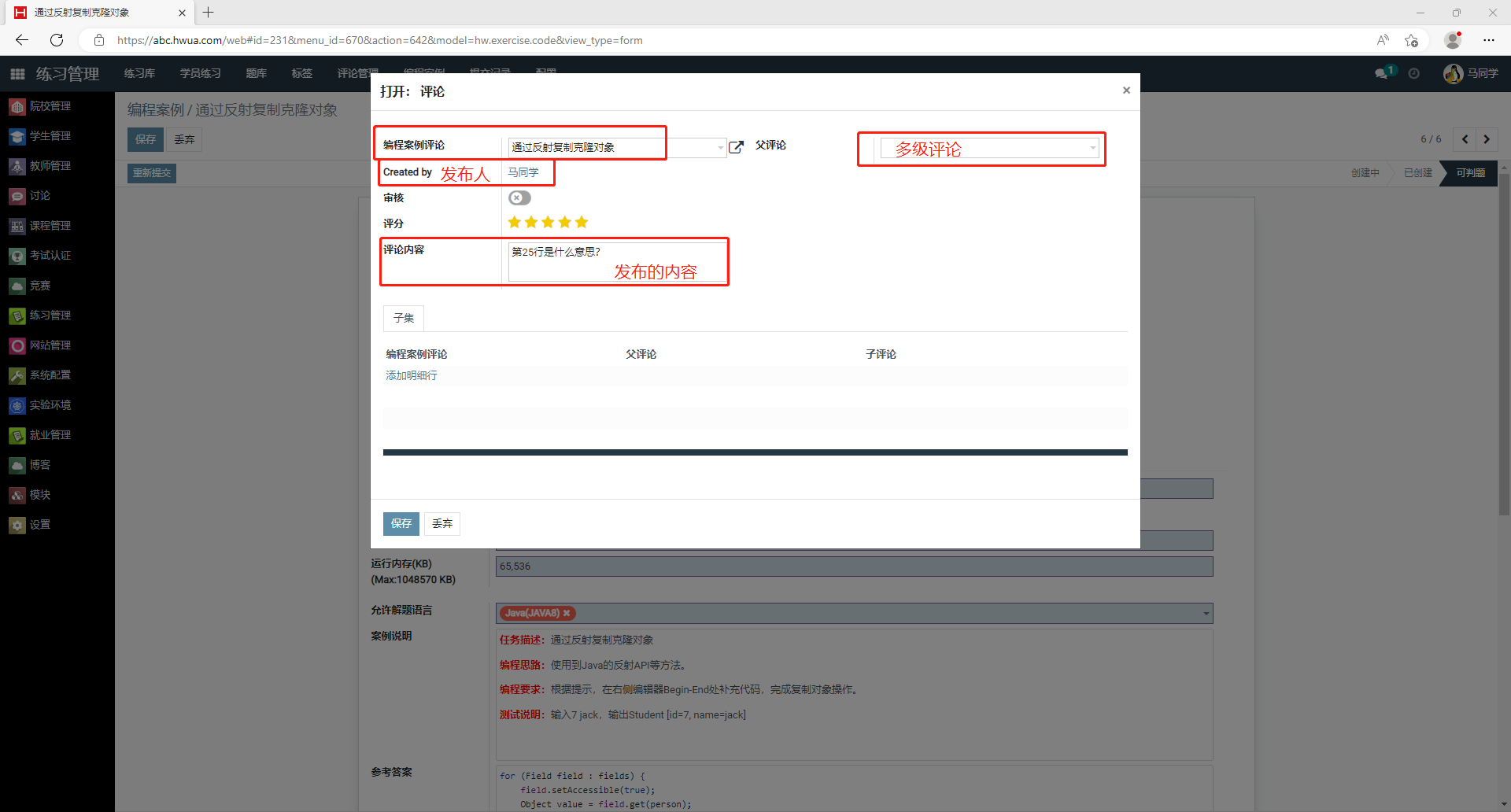The image size is (1511, 812).
Task: Click 添加明细行 link
Action: [x=411, y=375]
